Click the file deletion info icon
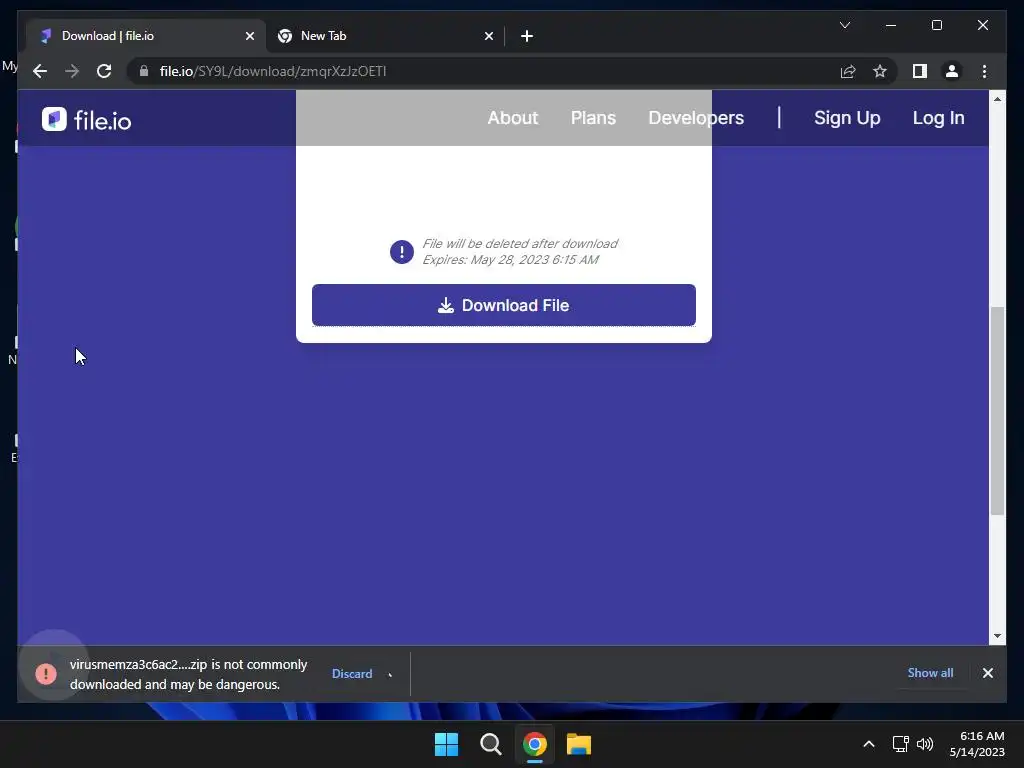This screenshot has height=768, width=1024. pyautogui.click(x=402, y=251)
